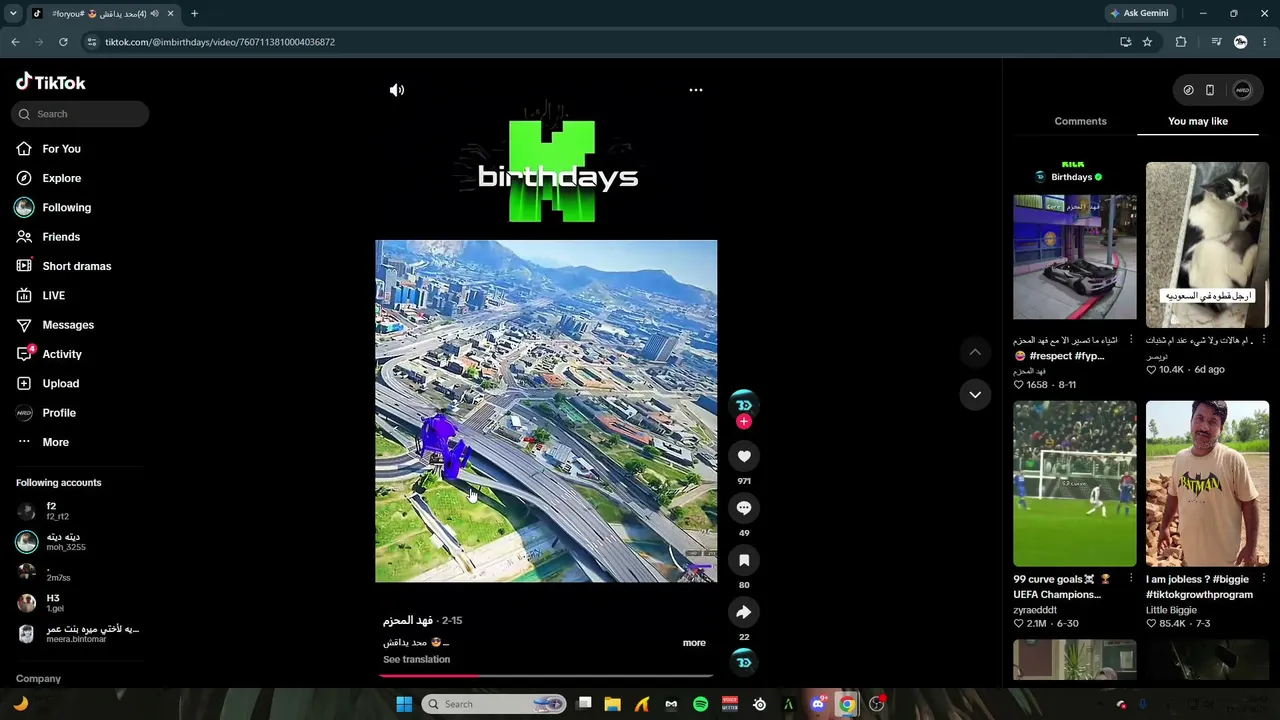
Task: Open the cat suggested video thumbnail
Action: [1207, 245]
